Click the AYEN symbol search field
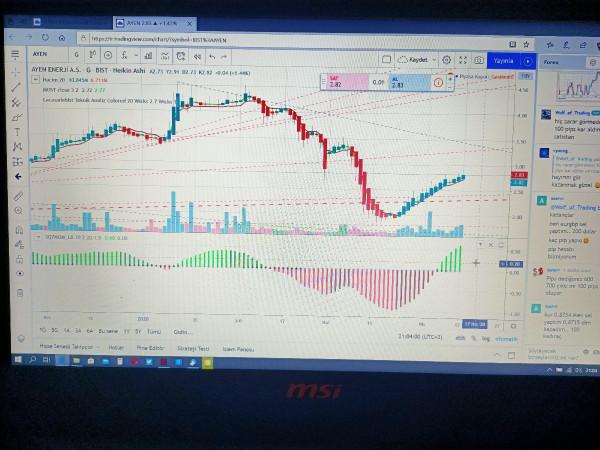600x450 pixels. (x=48, y=54)
